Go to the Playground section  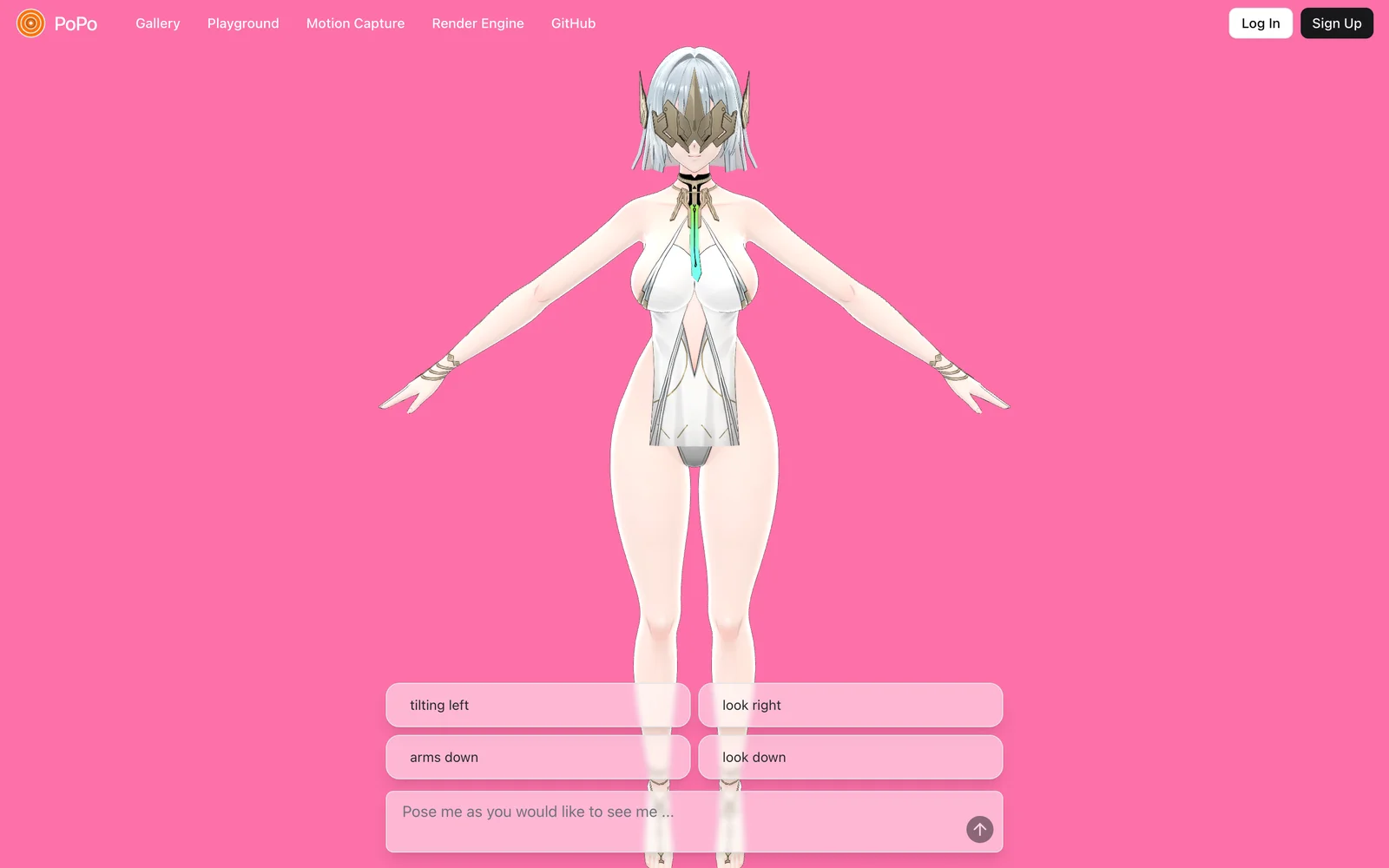243,23
